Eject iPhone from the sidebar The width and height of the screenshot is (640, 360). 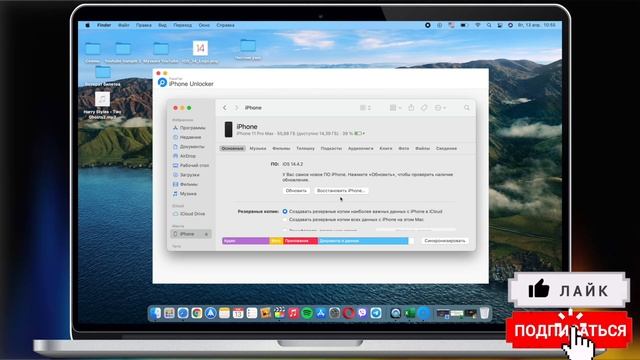pos(206,234)
